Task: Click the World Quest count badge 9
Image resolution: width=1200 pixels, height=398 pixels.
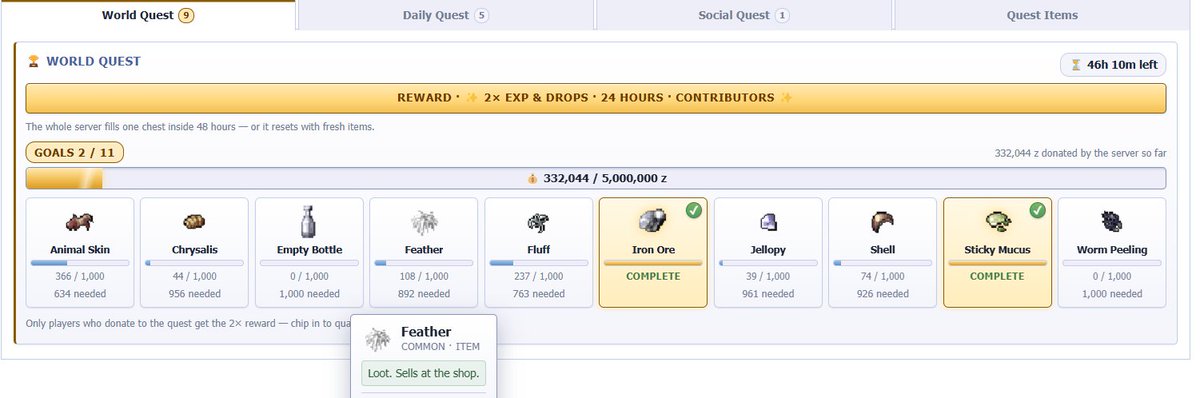Action: click(x=186, y=15)
